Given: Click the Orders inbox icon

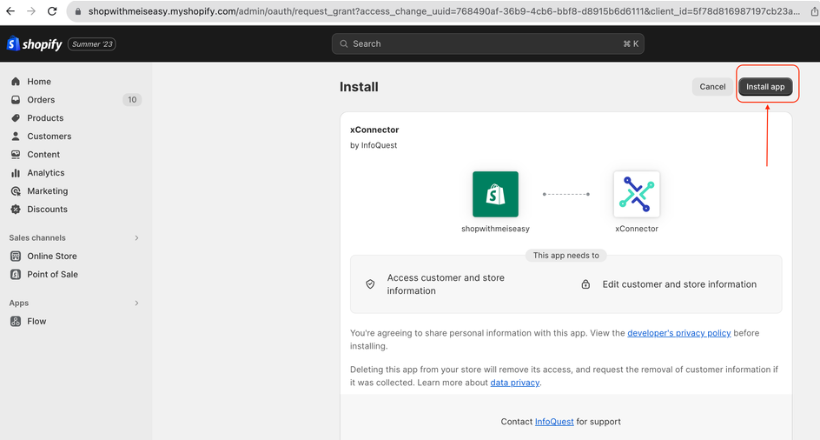Looking at the screenshot, I should pyautogui.click(x=16, y=100).
